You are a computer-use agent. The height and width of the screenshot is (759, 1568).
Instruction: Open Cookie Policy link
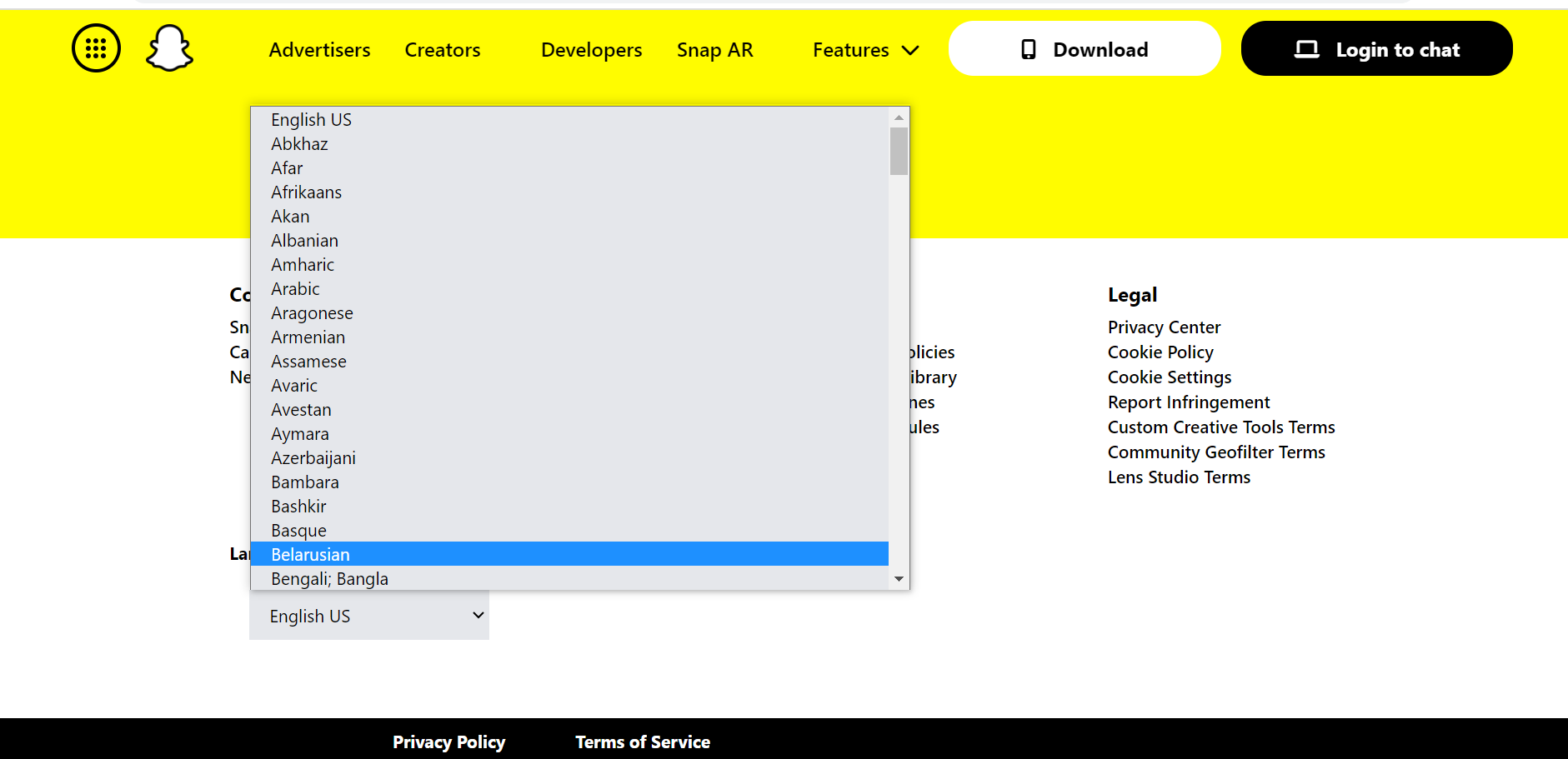pyautogui.click(x=1160, y=352)
